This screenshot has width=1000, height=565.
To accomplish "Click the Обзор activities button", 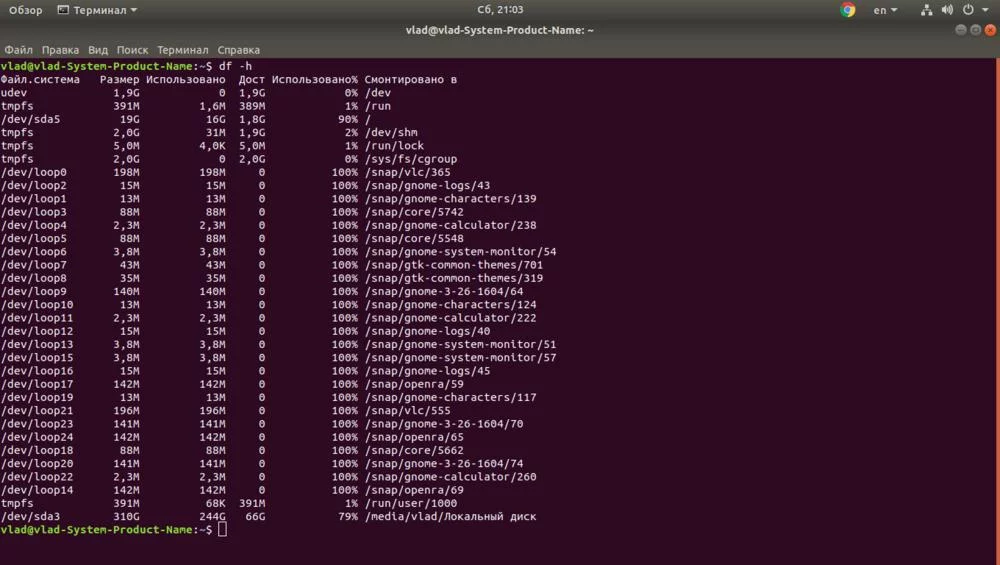I will 26,10.
